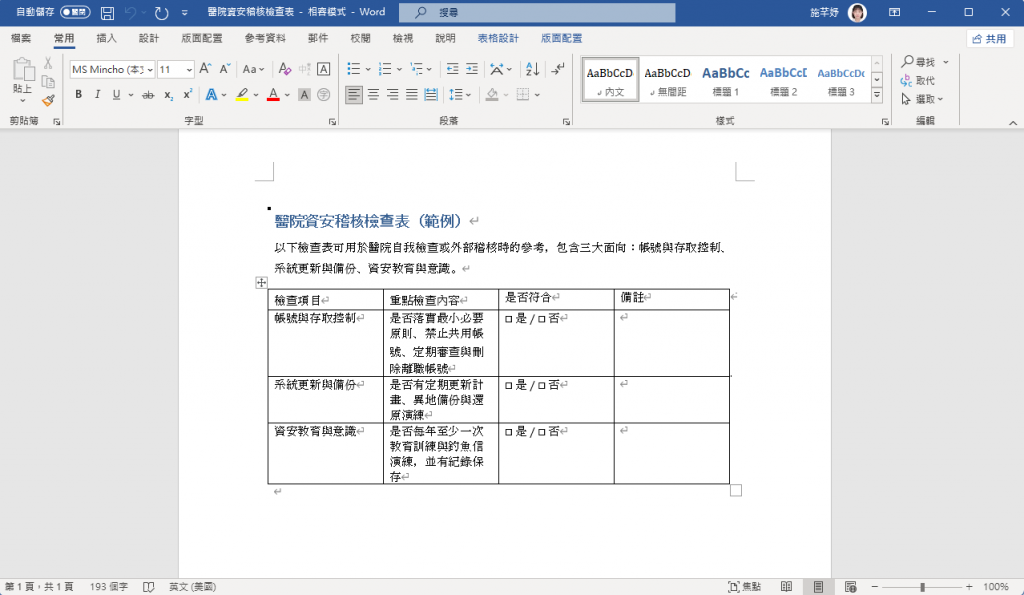Click the Copy icon

48,82
